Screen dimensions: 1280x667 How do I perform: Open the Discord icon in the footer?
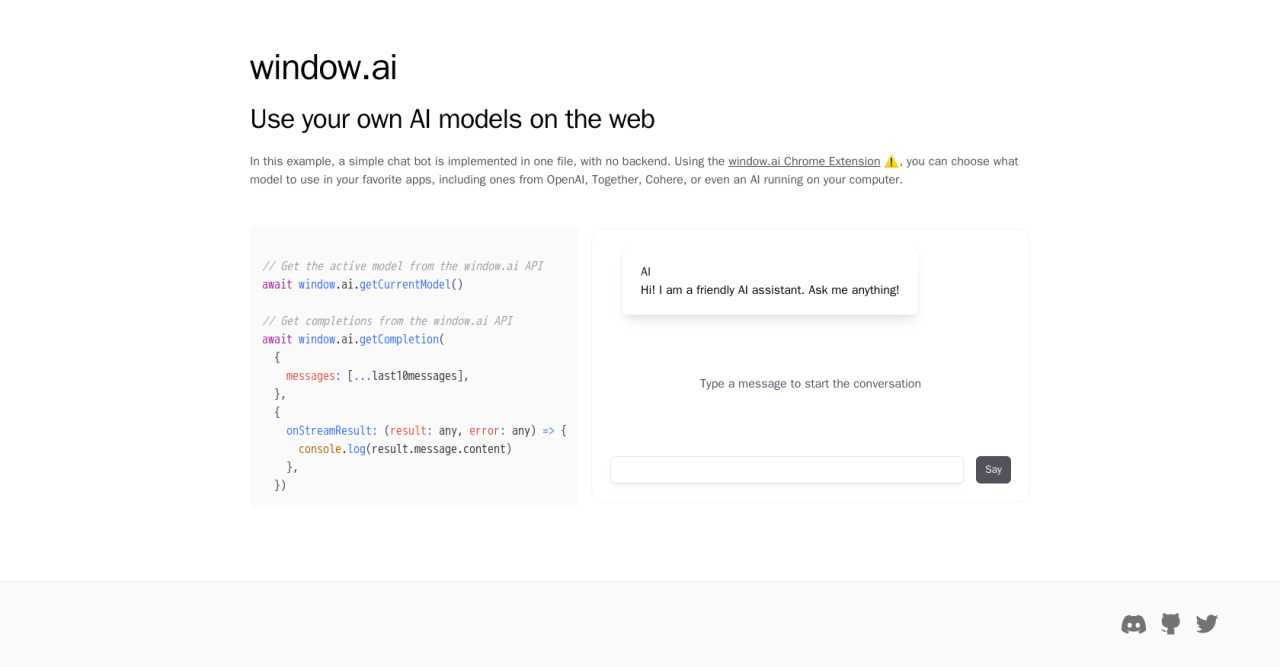[x=1133, y=624]
